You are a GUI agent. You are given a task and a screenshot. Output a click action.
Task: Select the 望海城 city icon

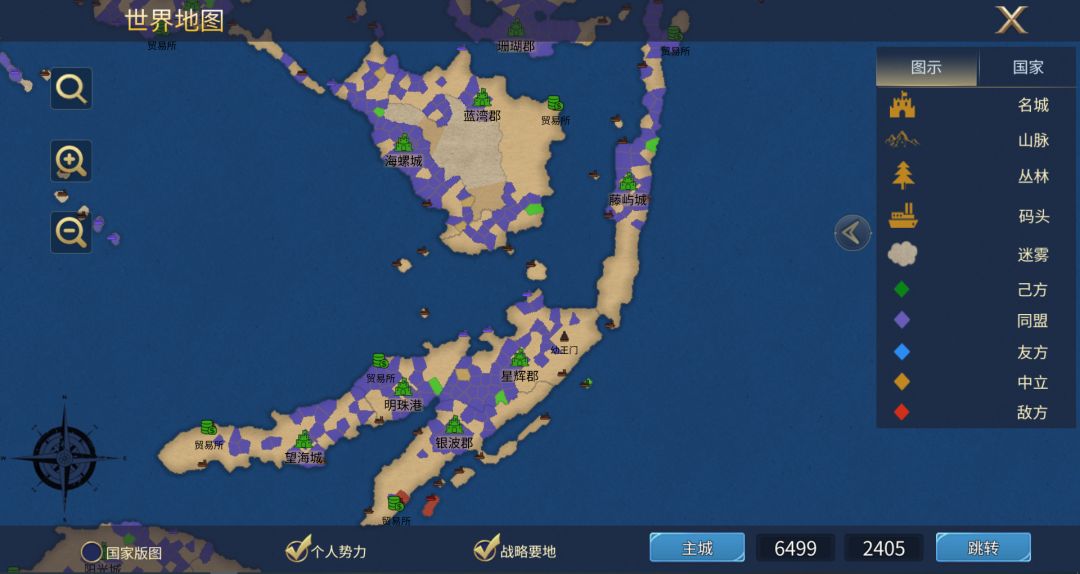[x=304, y=440]
